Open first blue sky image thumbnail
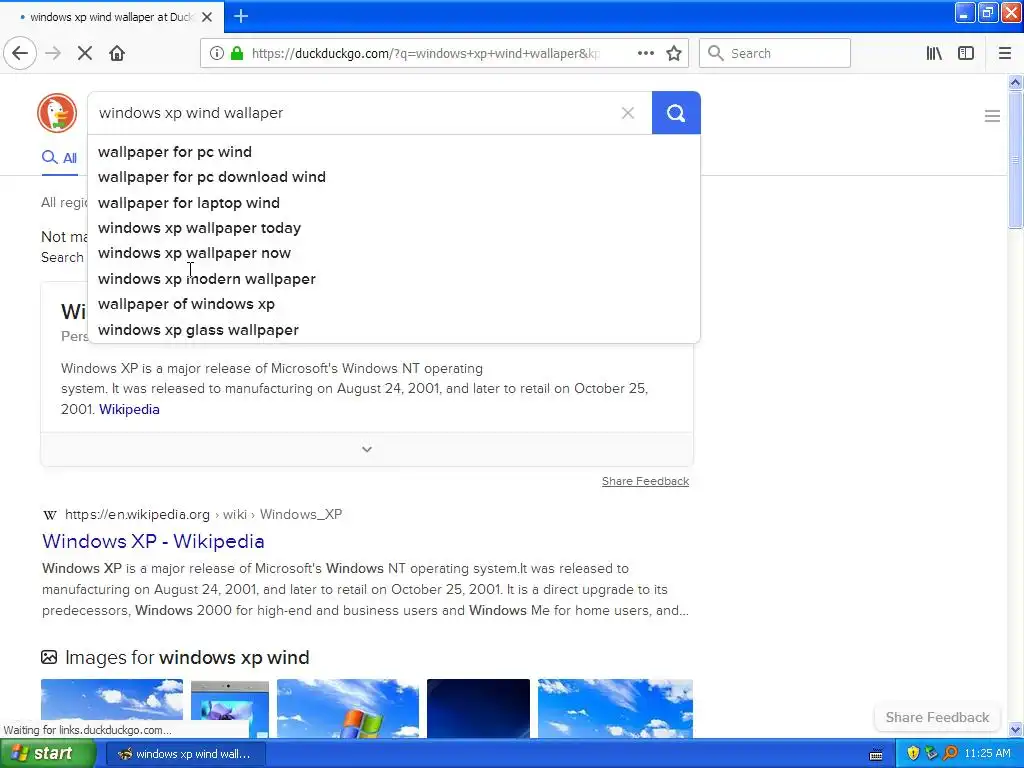Image resolution: width=1024 pixels, height=768 pixels. [x=112, y=709]
